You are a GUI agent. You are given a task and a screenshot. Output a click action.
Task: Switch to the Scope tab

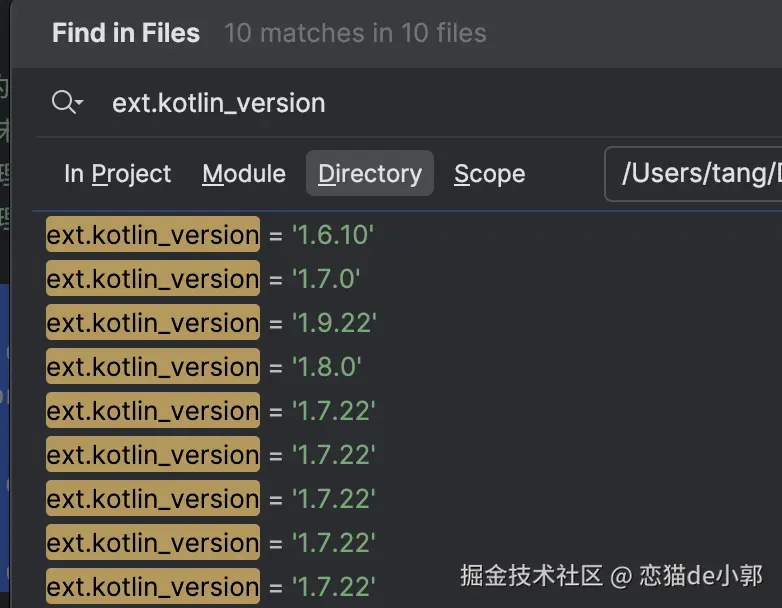pyautogui.click(x=489, y=174)
